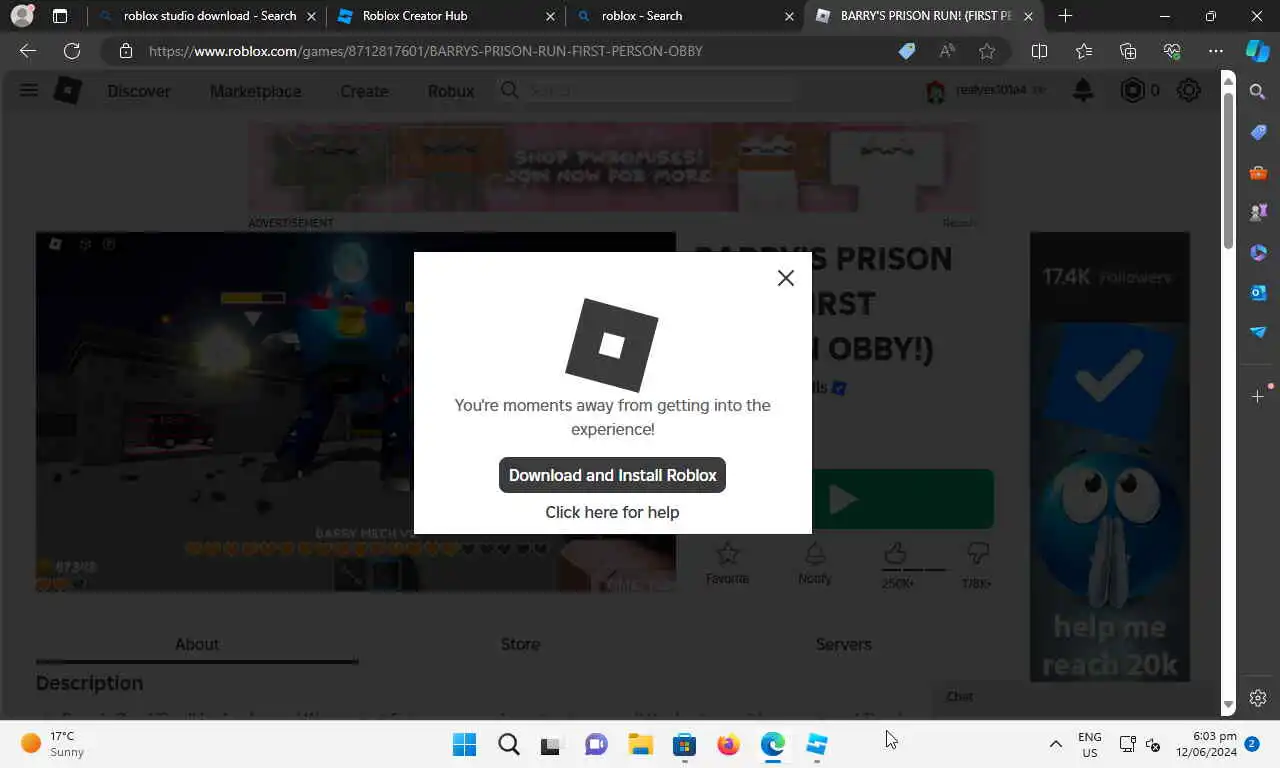Viewport: 1280px width, 768px height.
Task: Open browser profile avatar
Action: point(22,16)
